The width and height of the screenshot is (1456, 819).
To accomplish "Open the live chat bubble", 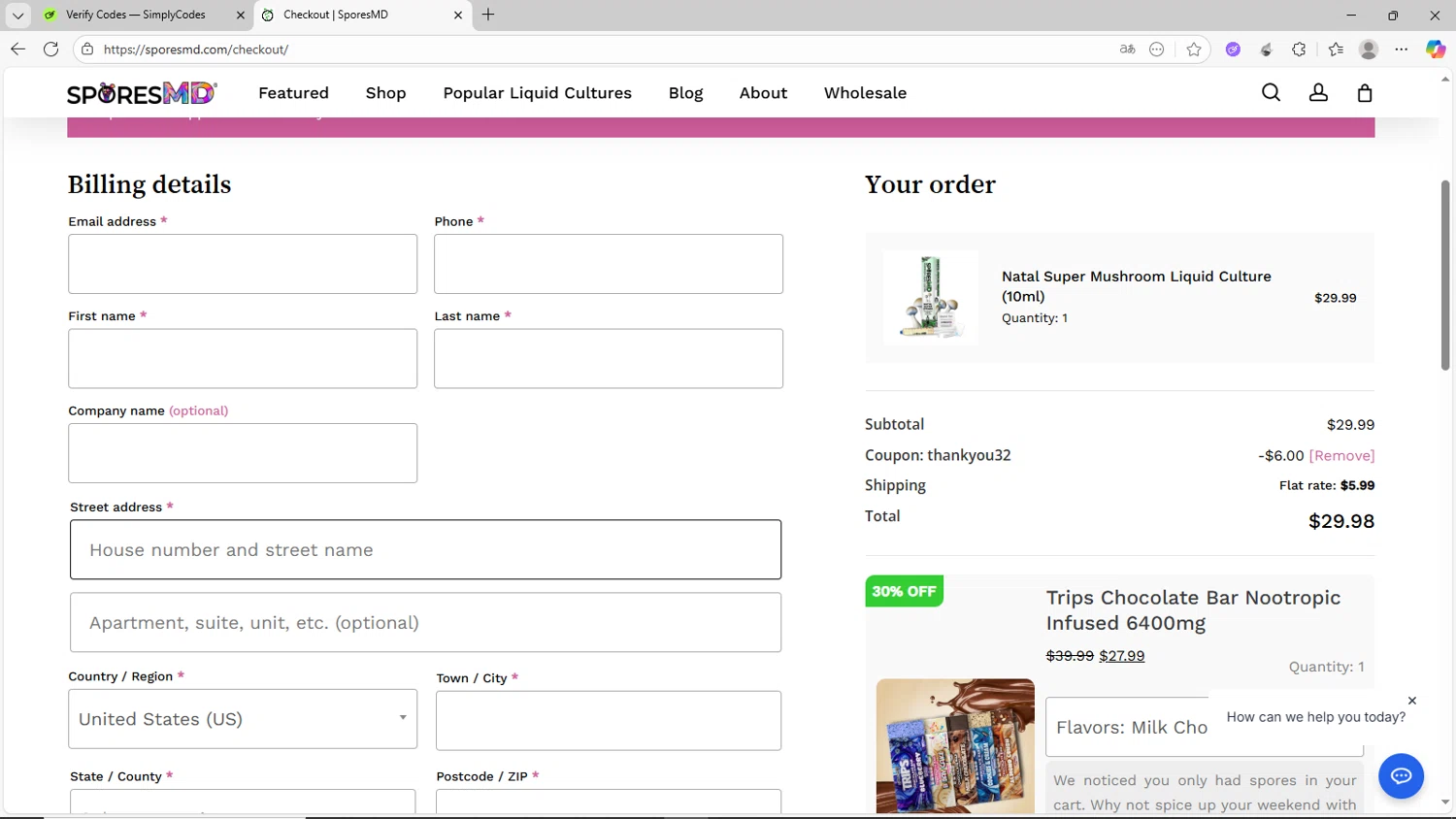I will (1401, 776).
